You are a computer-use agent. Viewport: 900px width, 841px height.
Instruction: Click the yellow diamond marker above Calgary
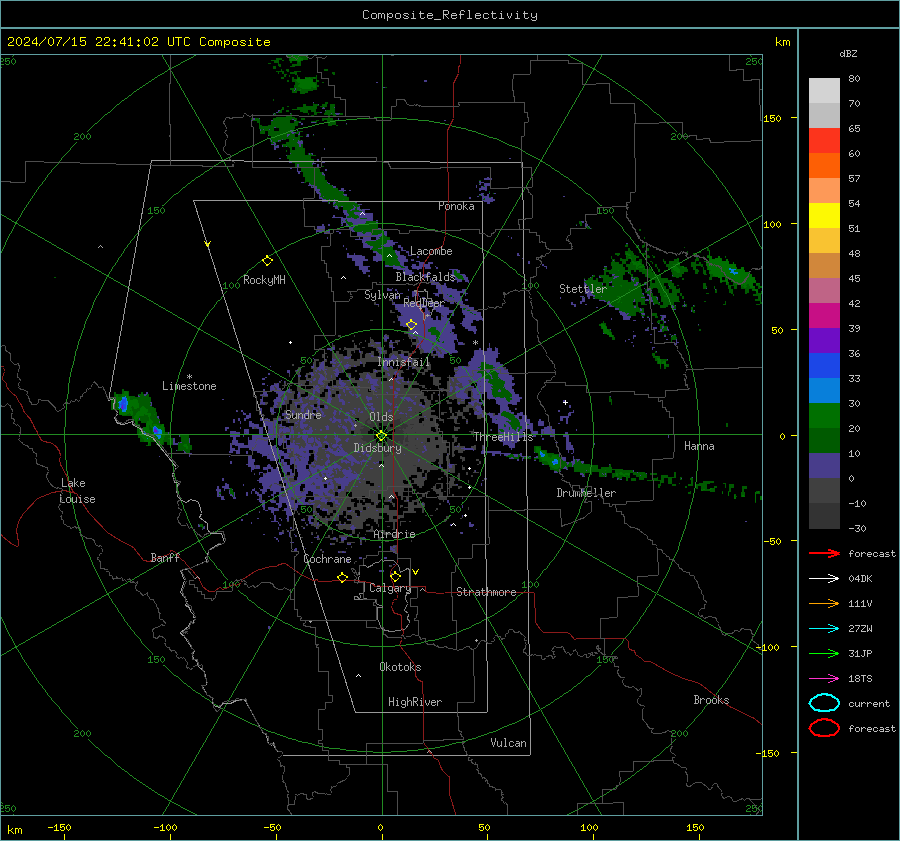click(x=395, y=576)
